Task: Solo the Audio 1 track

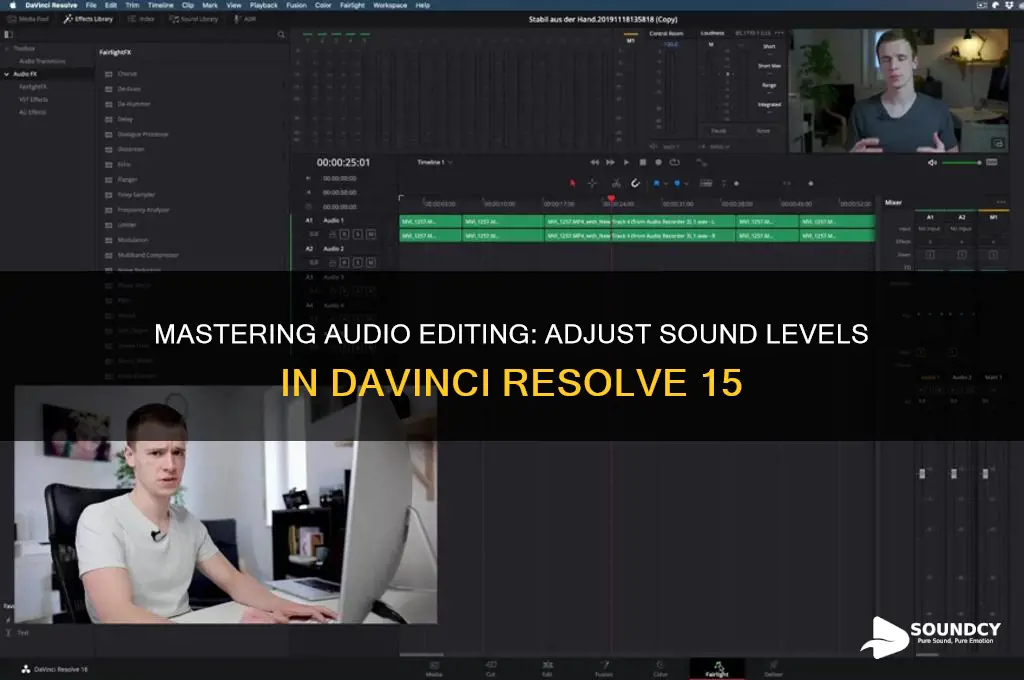Action: 358,234
